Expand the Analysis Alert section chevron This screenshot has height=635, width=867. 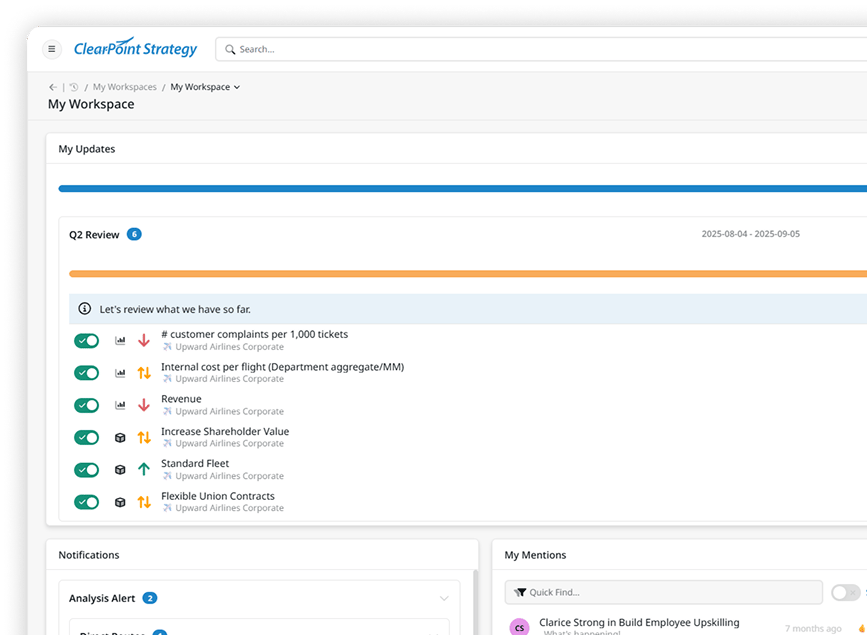(x=443, y=598)
